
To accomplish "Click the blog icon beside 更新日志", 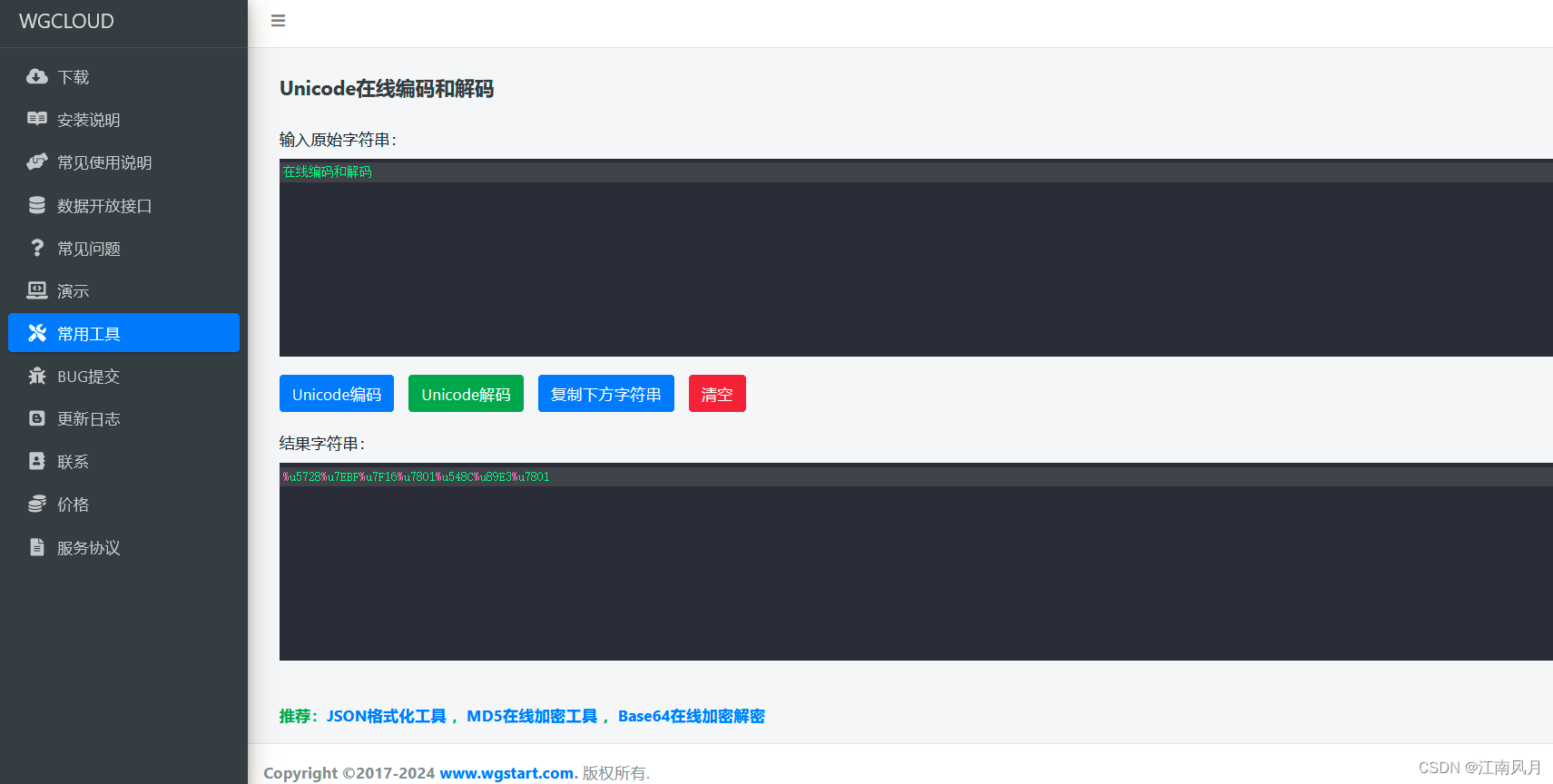I will pyautogui.click(x=37, y=418).
